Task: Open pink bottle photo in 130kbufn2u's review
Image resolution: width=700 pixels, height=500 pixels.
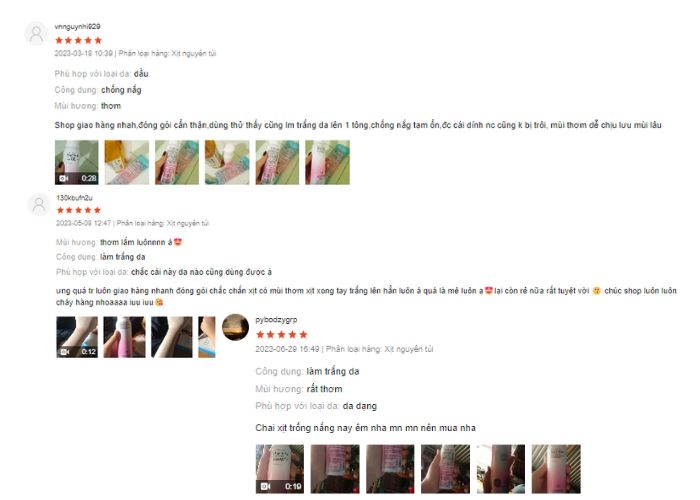Action: click(125, 337)
